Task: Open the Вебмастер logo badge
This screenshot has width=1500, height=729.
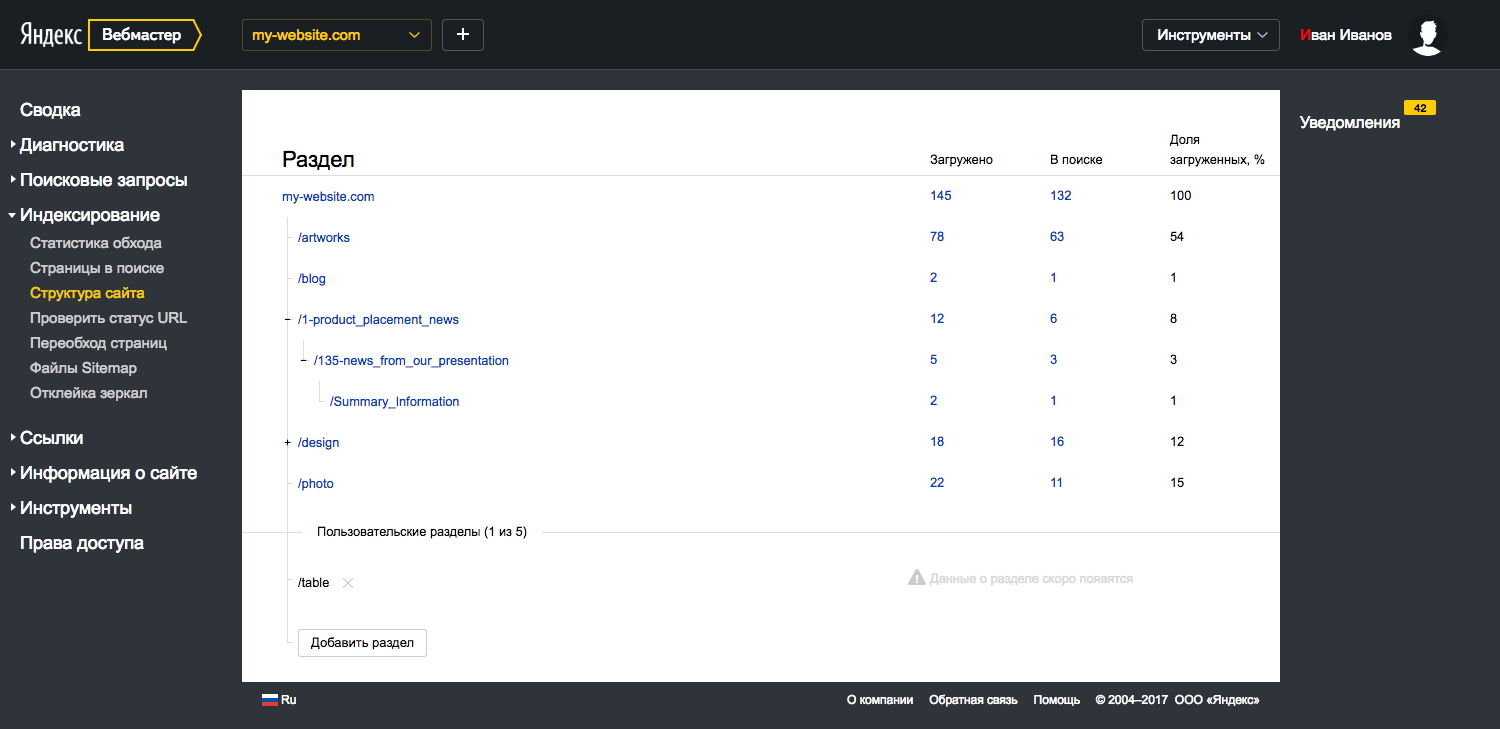Action: (x=144, y=35)
